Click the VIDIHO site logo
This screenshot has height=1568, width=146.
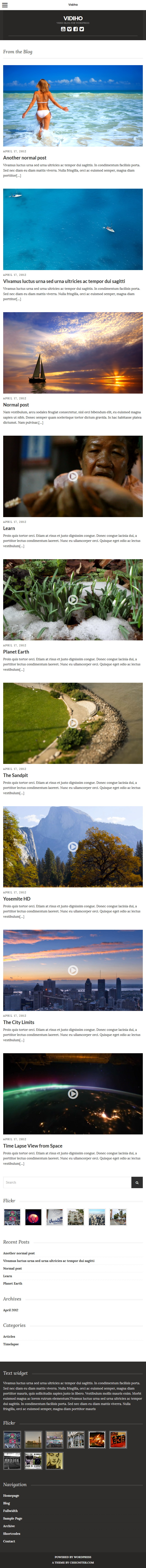pos(73,18)
